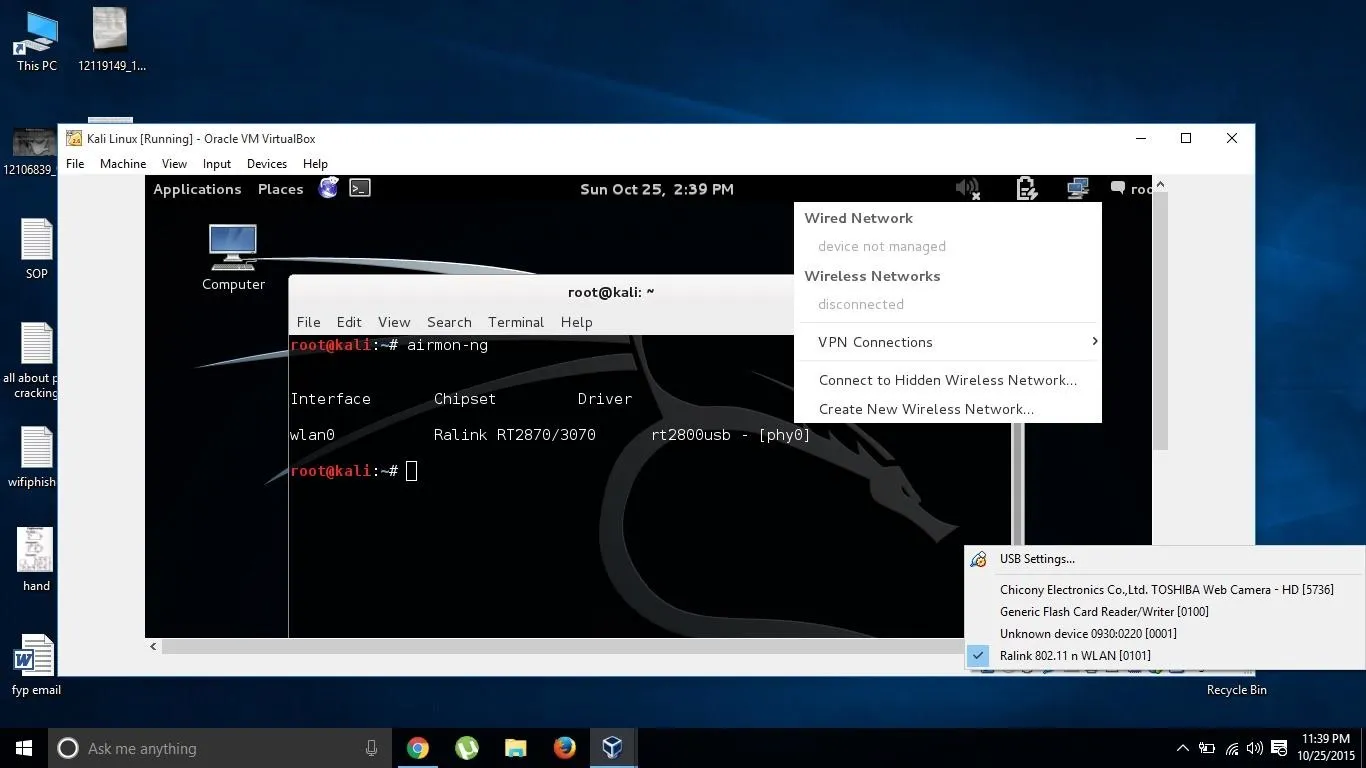Click the battery status icon in Kali panel
The image size is (1366, 768).
coord(1025,188)
